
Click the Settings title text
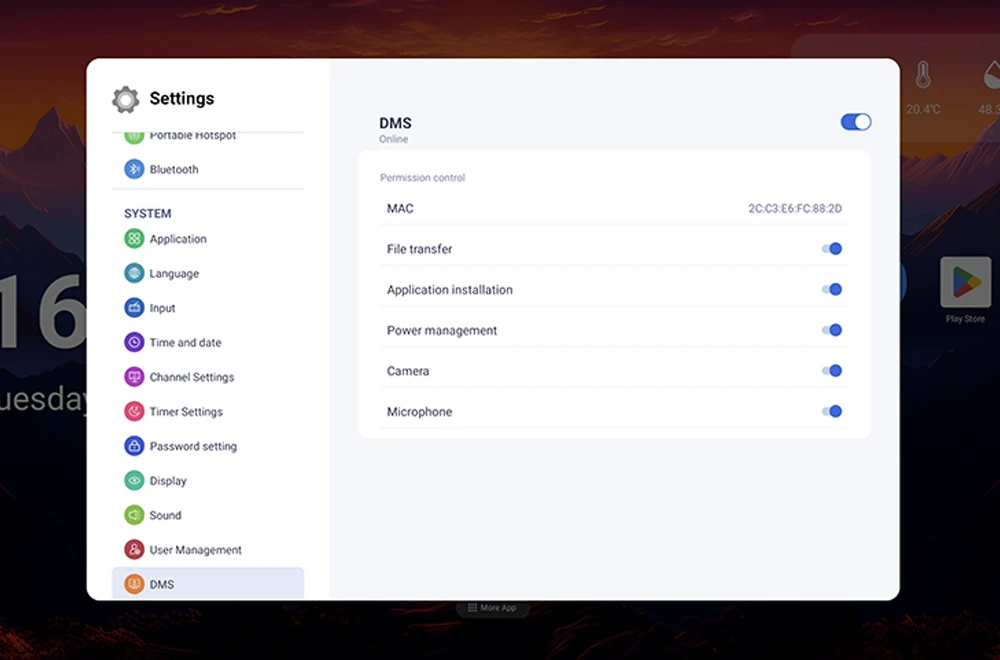tap(182, 98)
